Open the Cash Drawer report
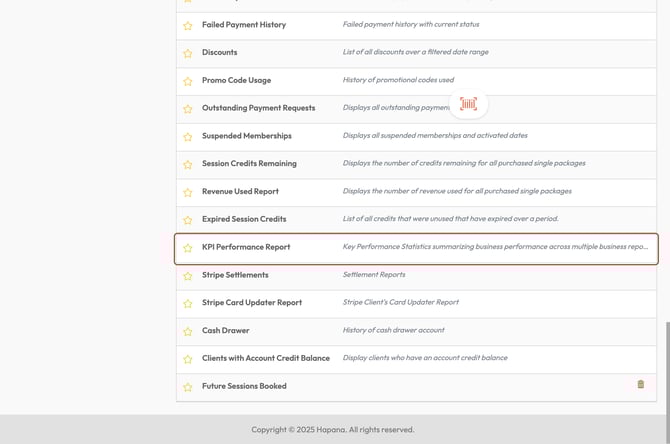Image resolution: width=670 pixels, height=444 pixels. (x=225, y=330)
